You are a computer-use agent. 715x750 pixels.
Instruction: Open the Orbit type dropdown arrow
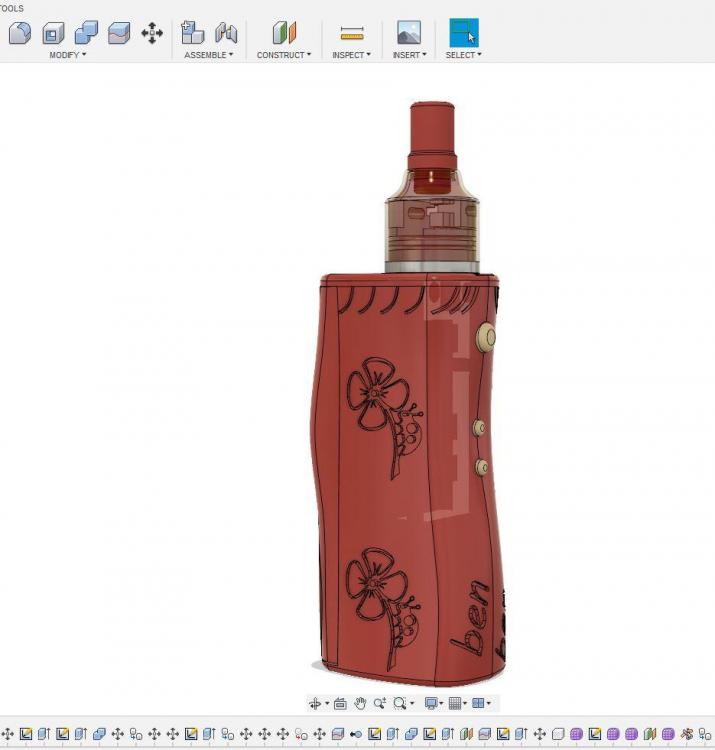(x=327, y=703)
